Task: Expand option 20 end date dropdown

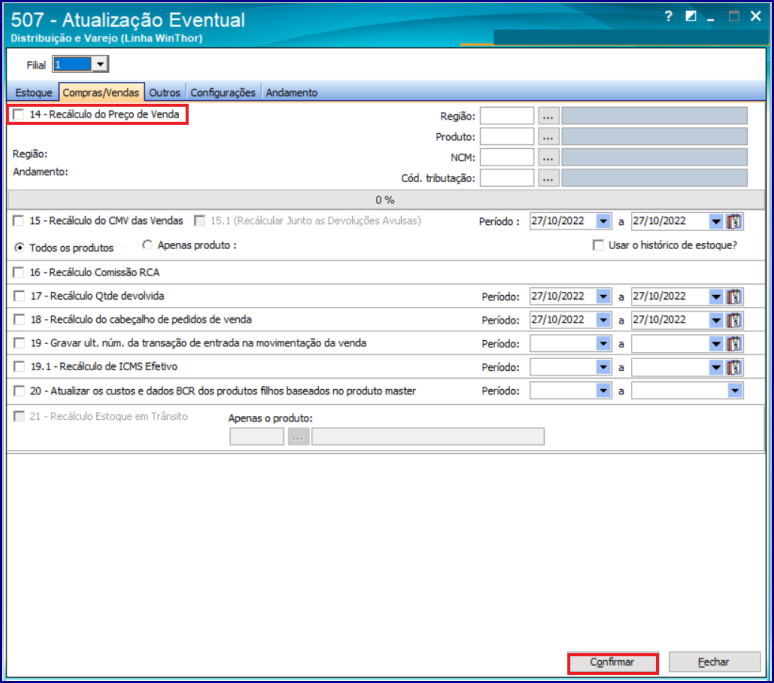Action: pyautogui.click(x=735, y=391)
